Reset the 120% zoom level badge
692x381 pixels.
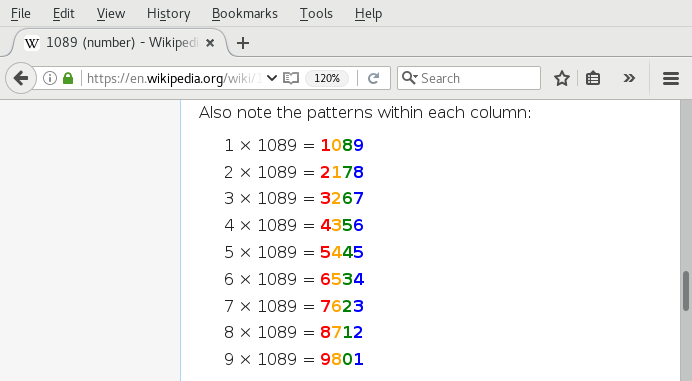coord(327,78)
